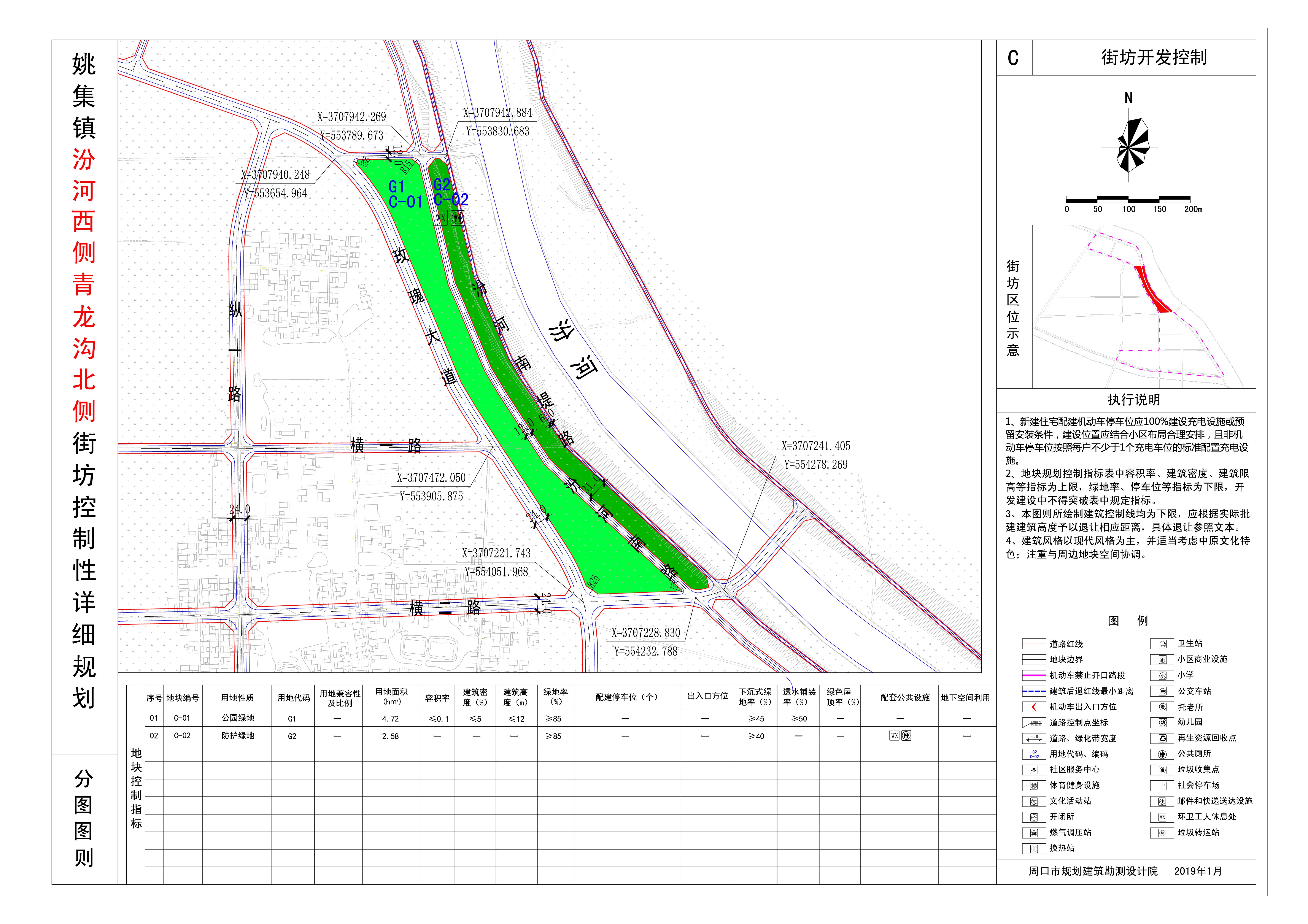Select the 托老所 legend symbol
This screenshot has width=1308, height=924.
(1162, 707)
